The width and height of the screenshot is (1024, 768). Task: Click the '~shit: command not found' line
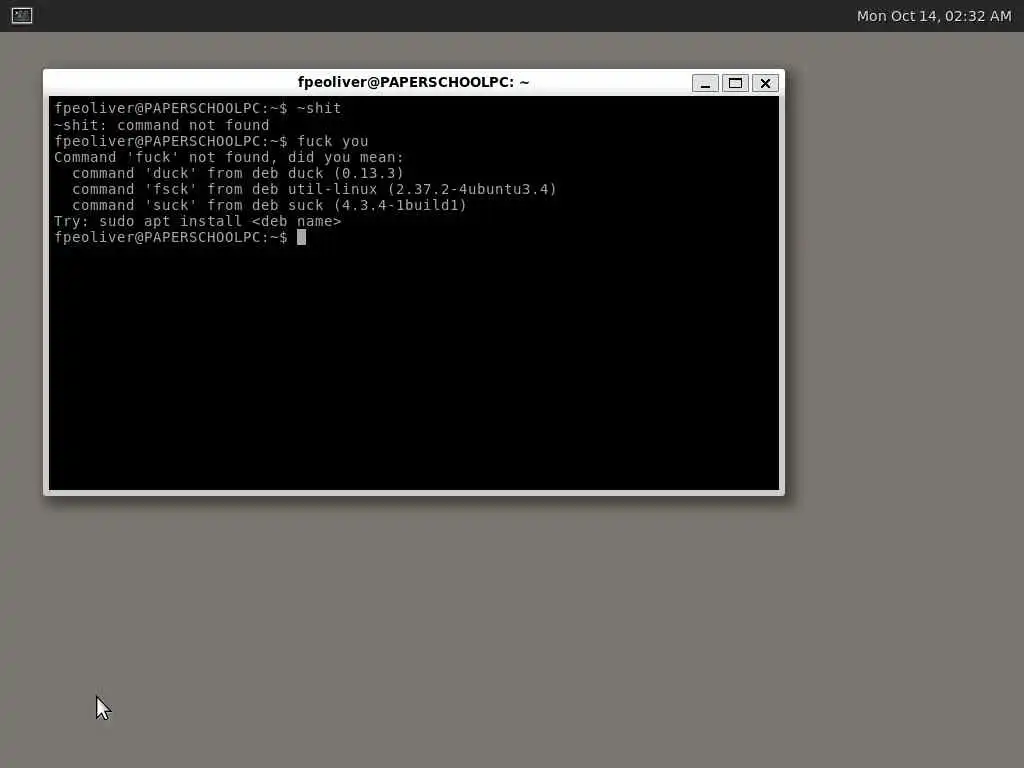161,125
